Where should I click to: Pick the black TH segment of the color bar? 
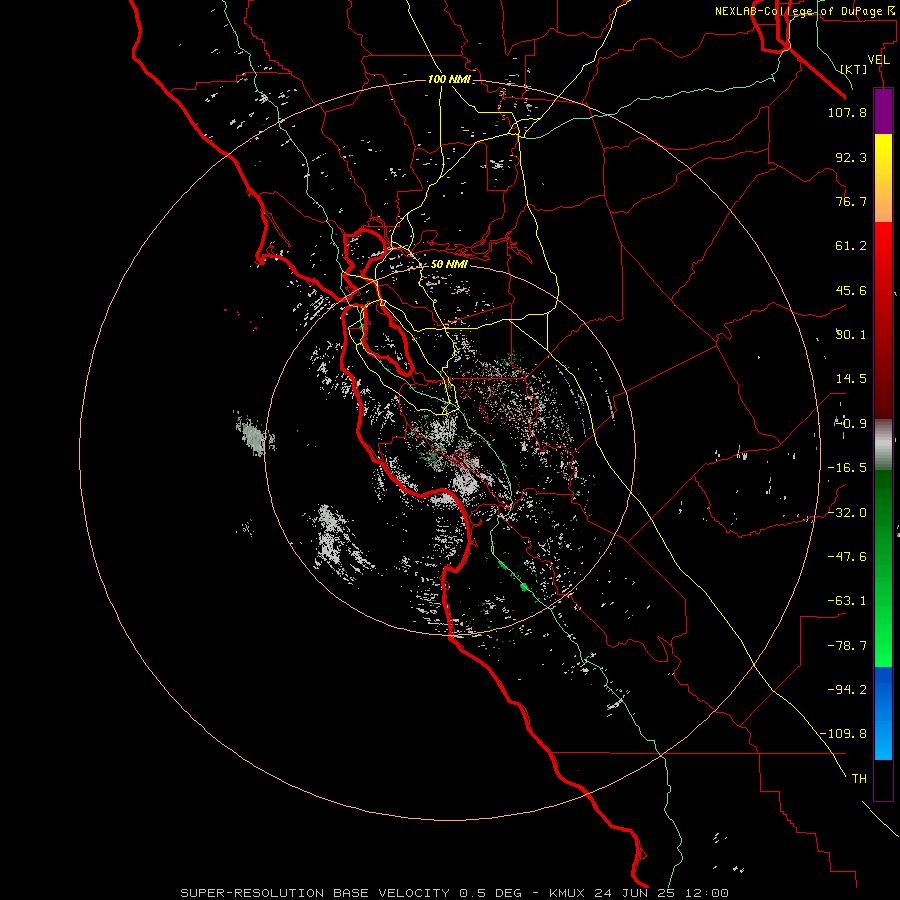coord(883,780)
